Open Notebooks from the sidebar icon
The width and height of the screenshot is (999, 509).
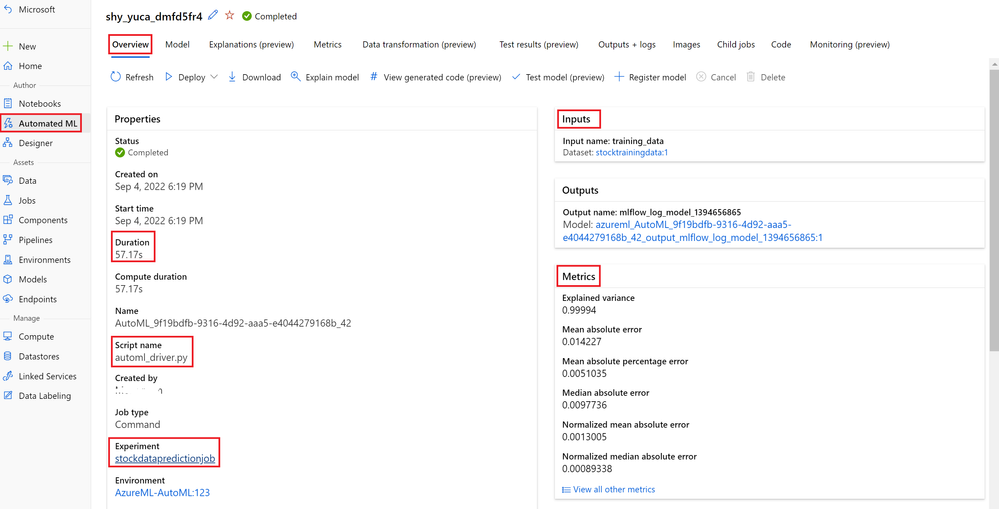[x=8, y=103]
